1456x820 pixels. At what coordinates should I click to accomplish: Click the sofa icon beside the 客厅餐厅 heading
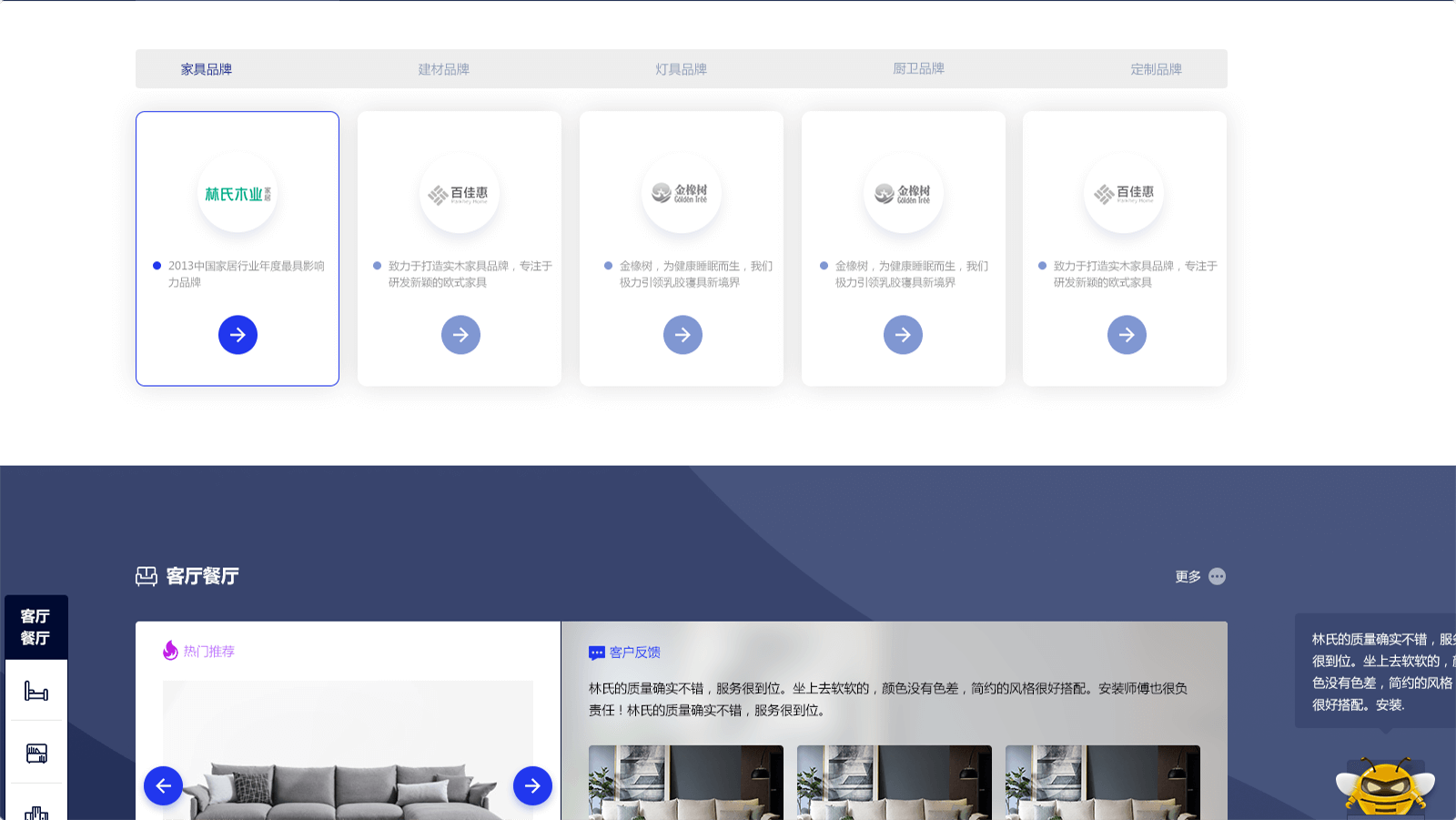[x=147, y=576]
